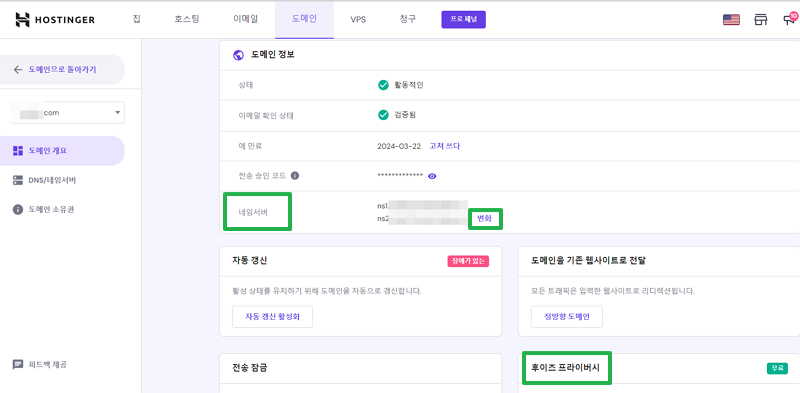The width and height of the screenshot is (800, 393).
Task: Click the 도메인 소유권 info icon
Action: tap(18, 209)
